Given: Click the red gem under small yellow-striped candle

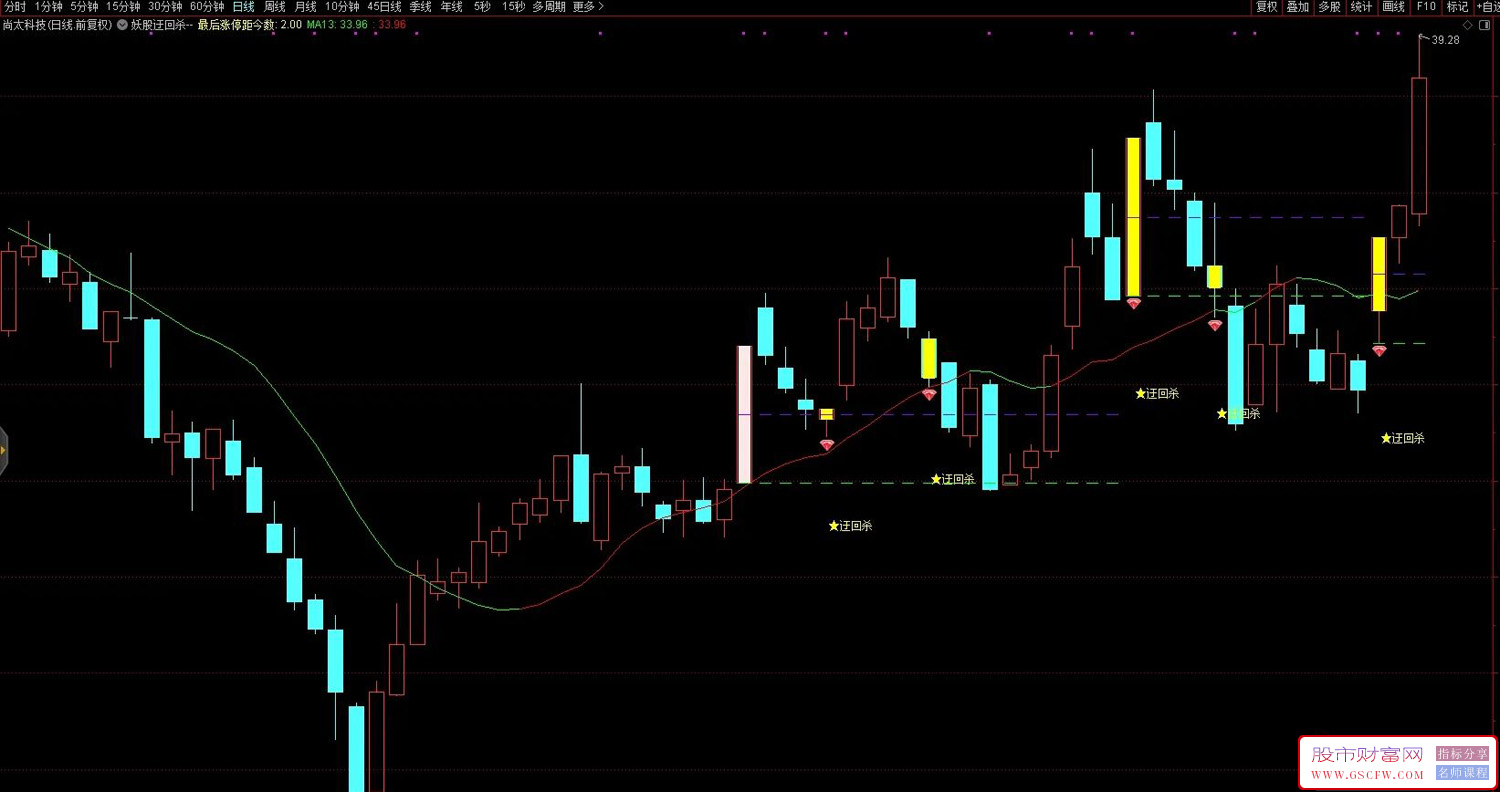Looking at the screenshot, I should point(826,445).
